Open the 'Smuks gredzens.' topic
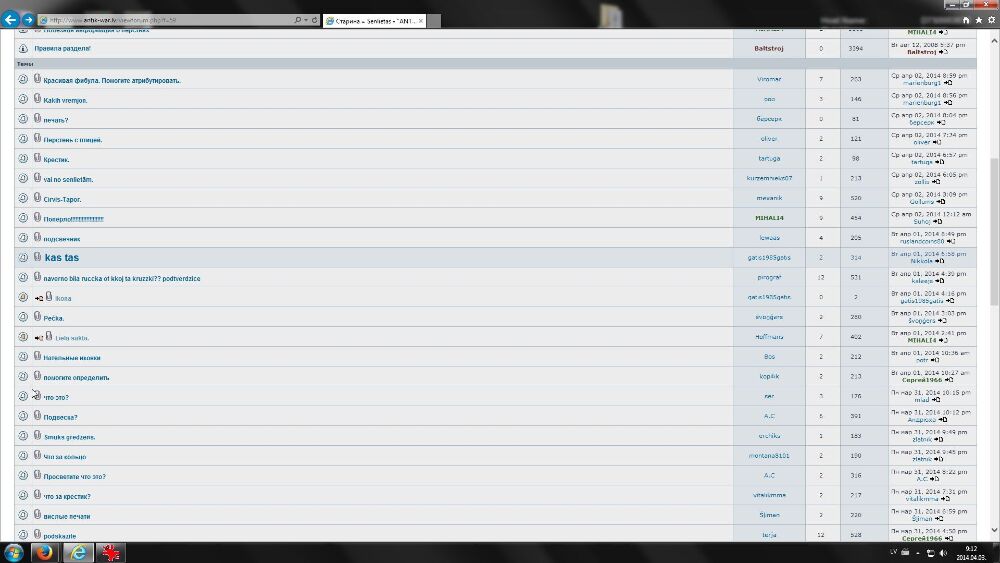 69,437
